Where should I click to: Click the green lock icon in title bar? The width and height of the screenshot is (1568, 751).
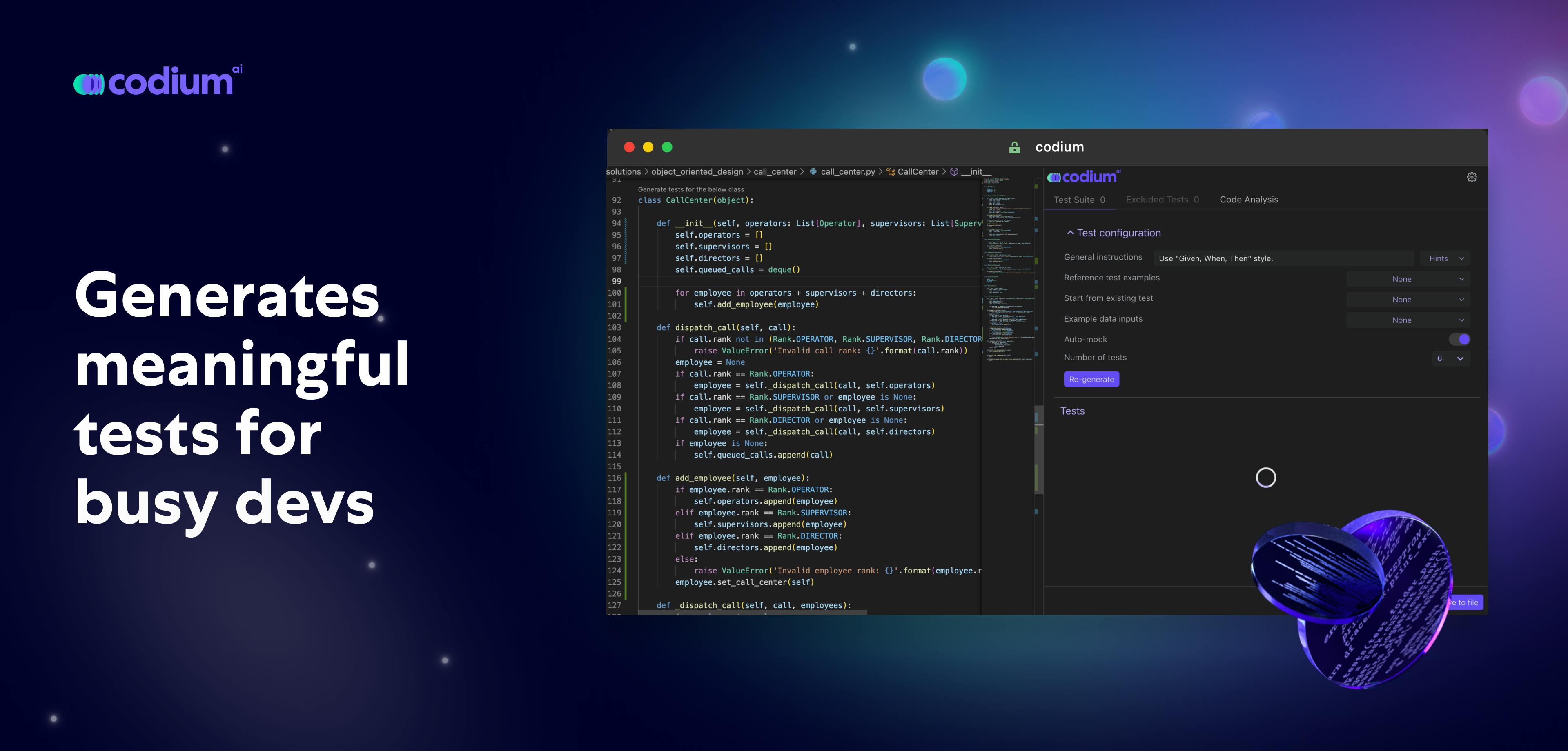[x=1014, y=147]
